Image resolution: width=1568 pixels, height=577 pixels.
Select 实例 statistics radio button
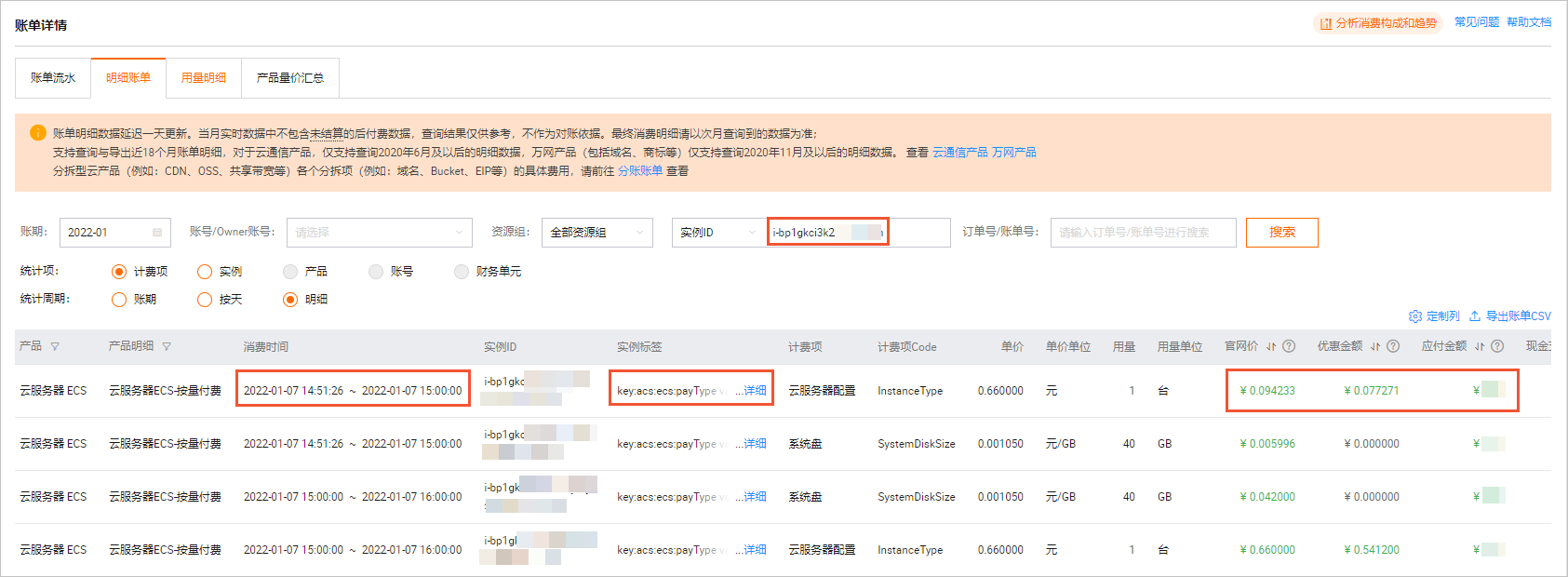pyautogui.click(x=205, y=272)
